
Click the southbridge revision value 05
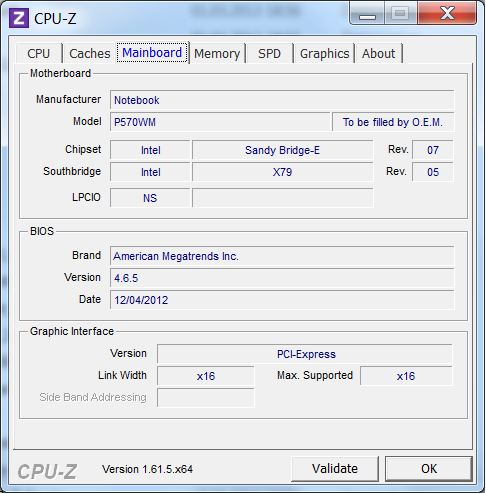click(433, 172)
